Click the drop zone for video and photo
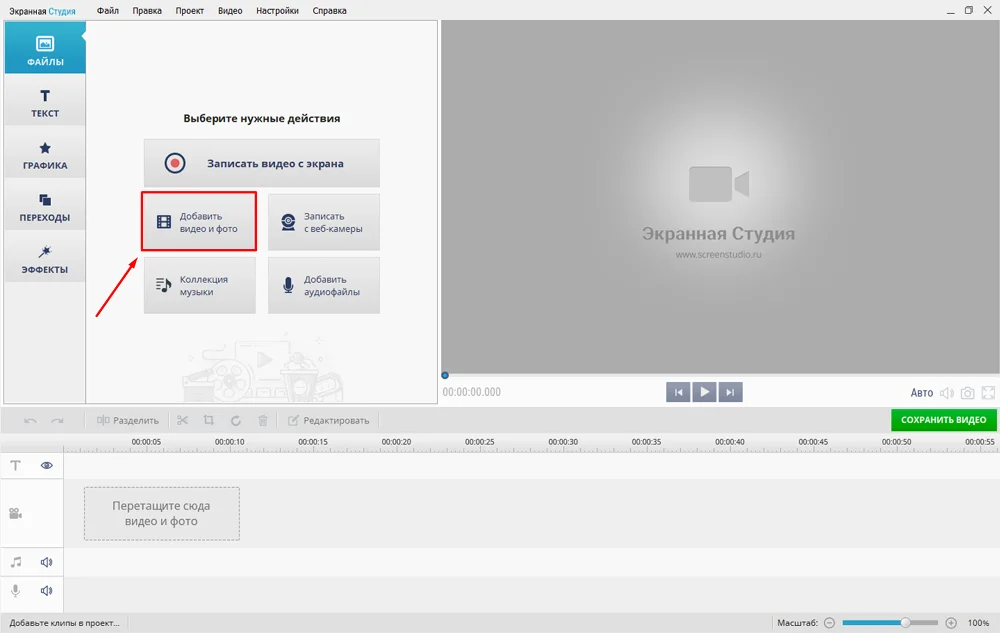This screenshot has width=1000, height=633. (x=162, y=514)
